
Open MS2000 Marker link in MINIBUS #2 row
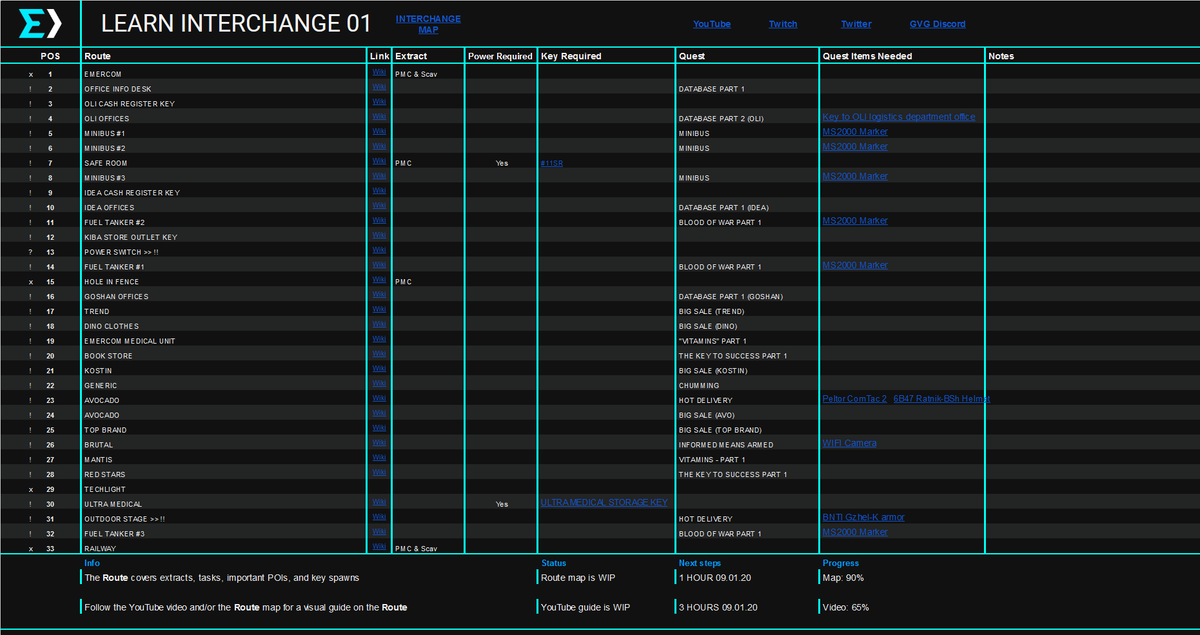point(855,147)
